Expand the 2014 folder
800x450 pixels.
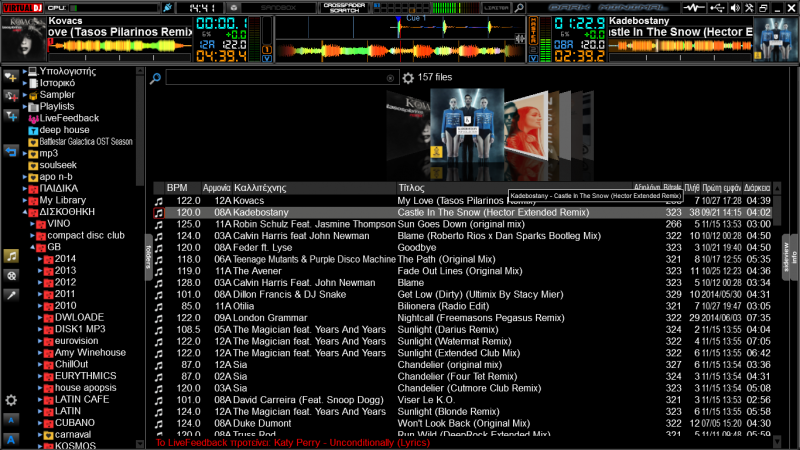pyautogui.click(x=40, y=259)
